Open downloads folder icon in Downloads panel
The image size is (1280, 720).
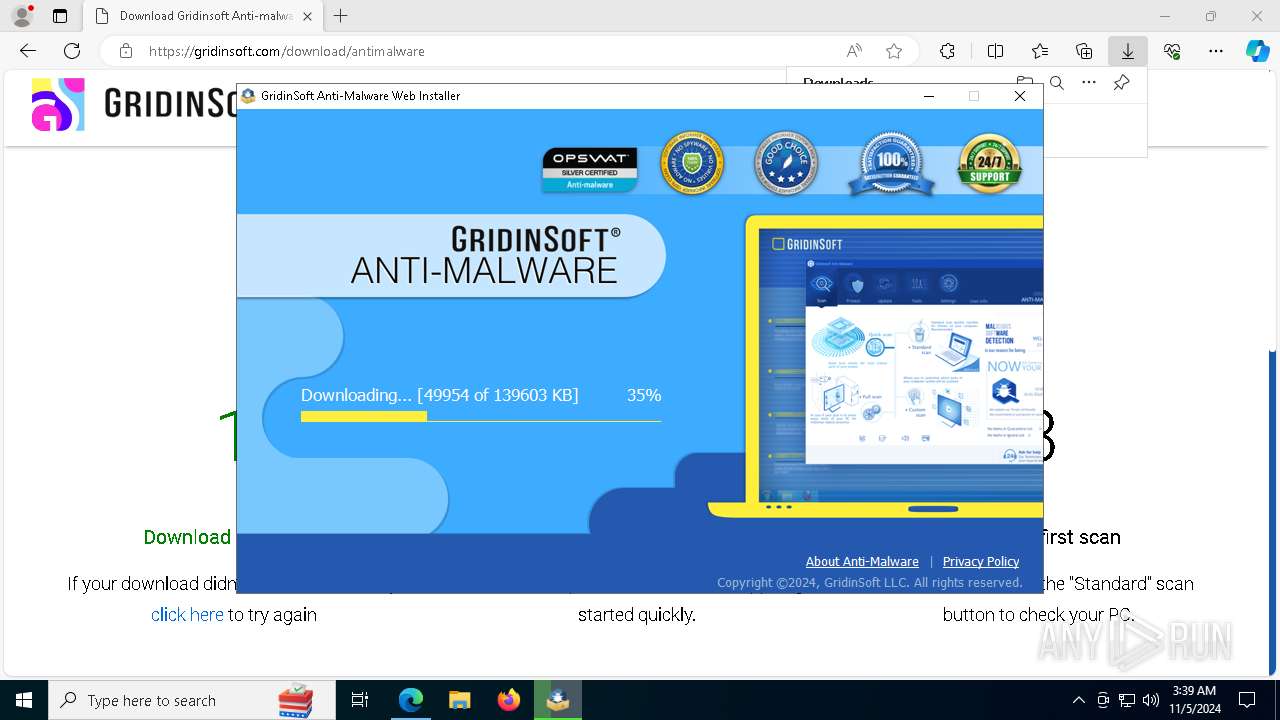[x=1024, y=83]
